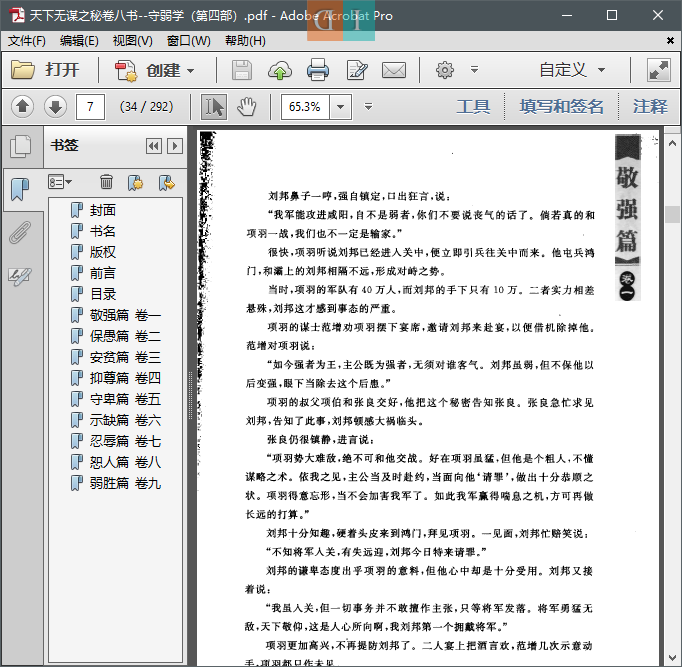The width and height of the screenshot is (682, 667).
Task: Show the page thumbnails panel
Action: (x=21, y=146)
